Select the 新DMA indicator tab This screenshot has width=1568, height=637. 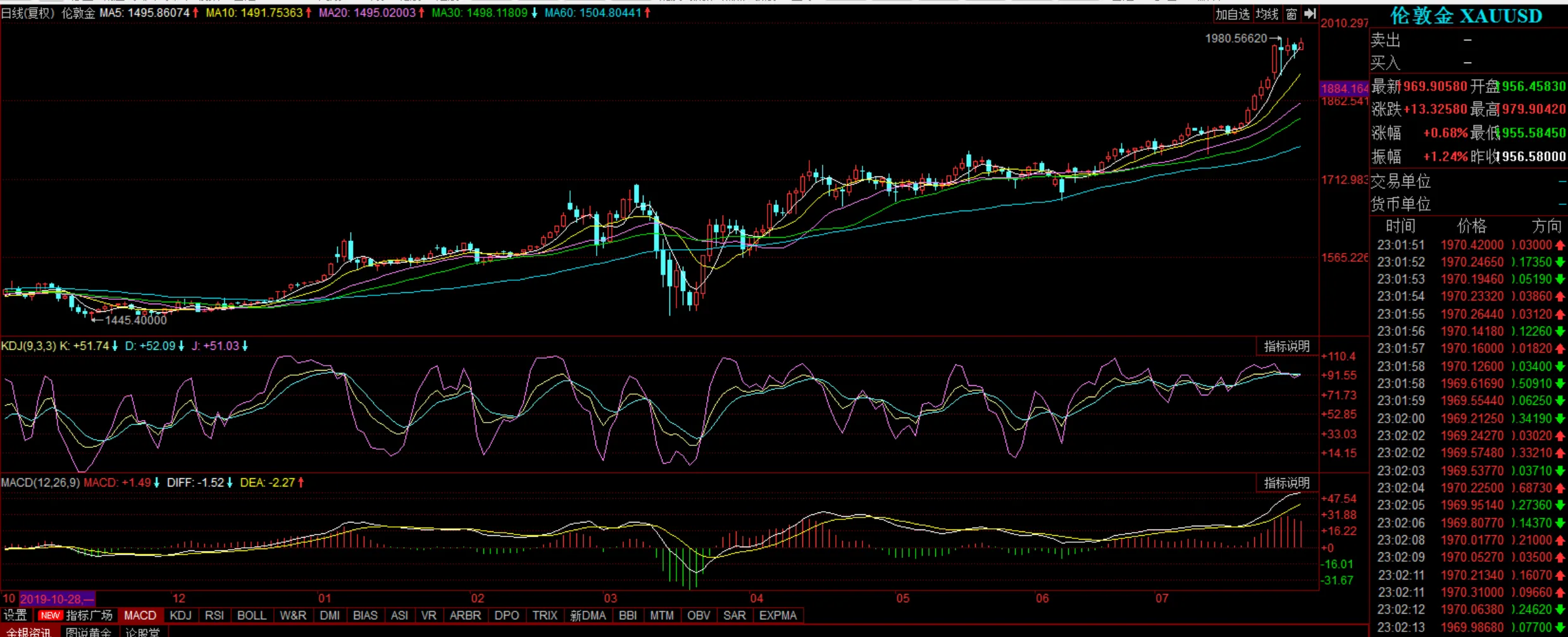pyautogui.click(x=588, y=615)
